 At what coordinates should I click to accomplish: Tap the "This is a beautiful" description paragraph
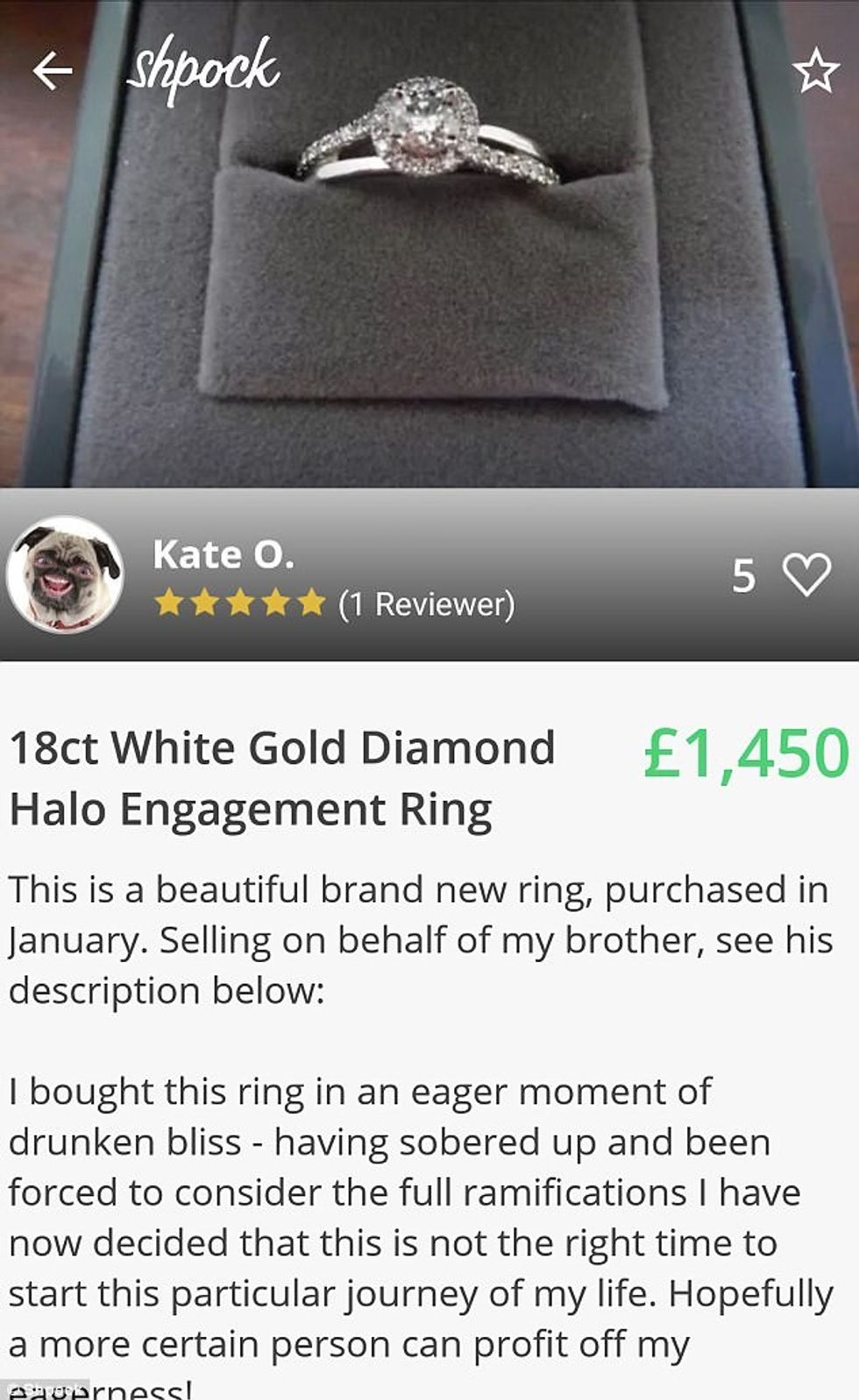point(421,940)
